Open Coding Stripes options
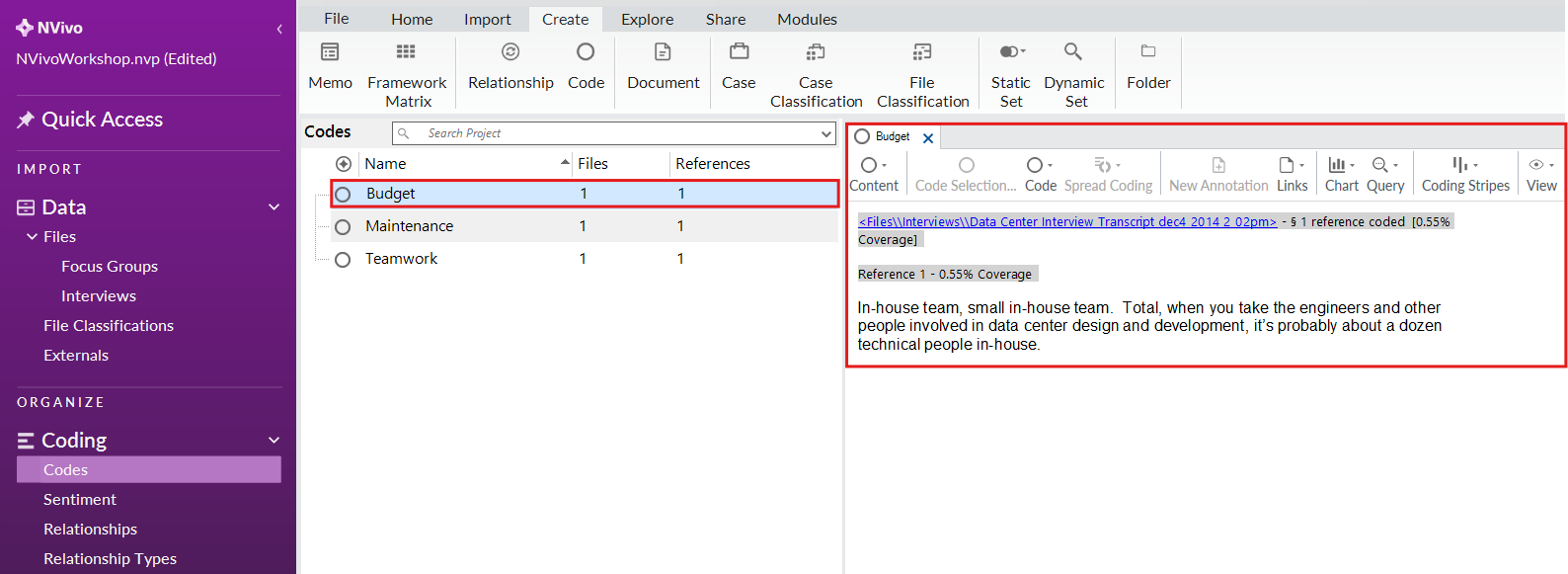This screenshot has height=574, width=1568. [1465, 174]
